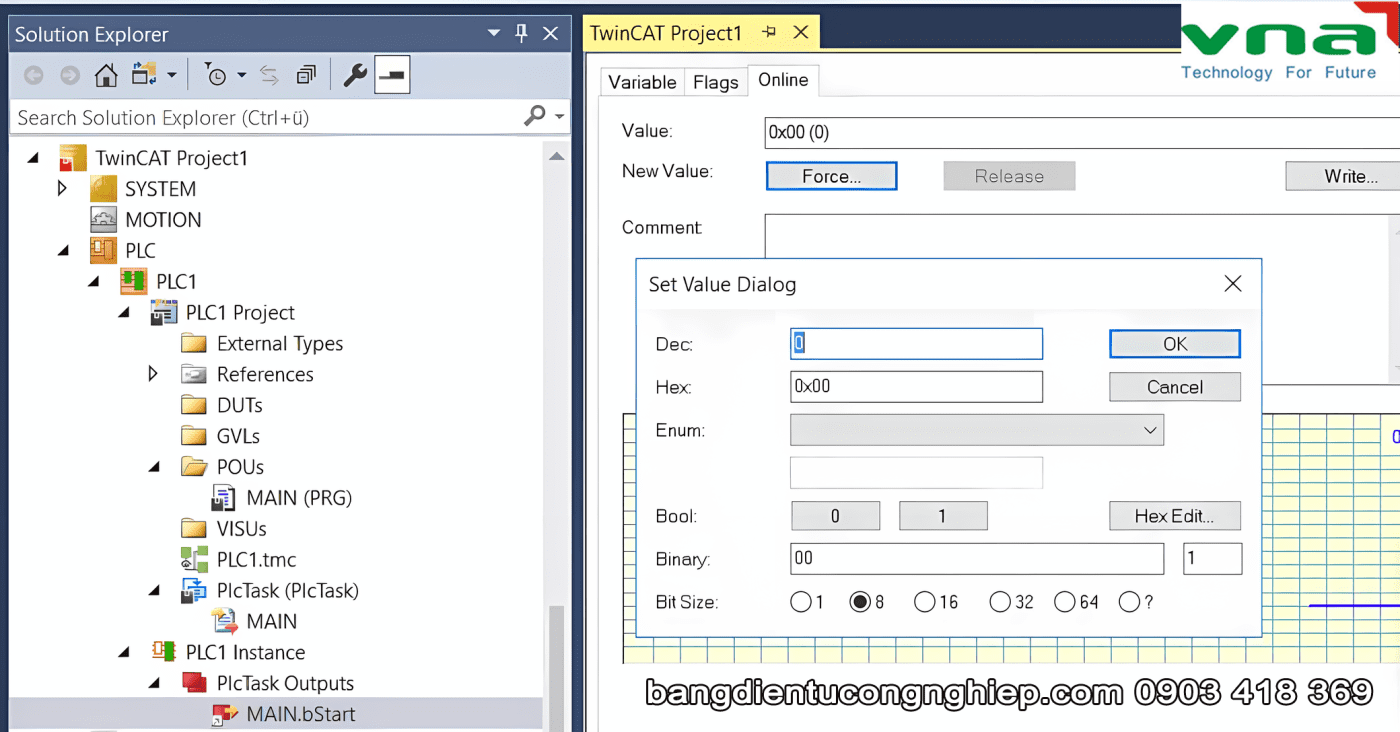Viewport: 1400px width, 732px height.
Task: Switch to the Online tab
Action: [783, 80]
